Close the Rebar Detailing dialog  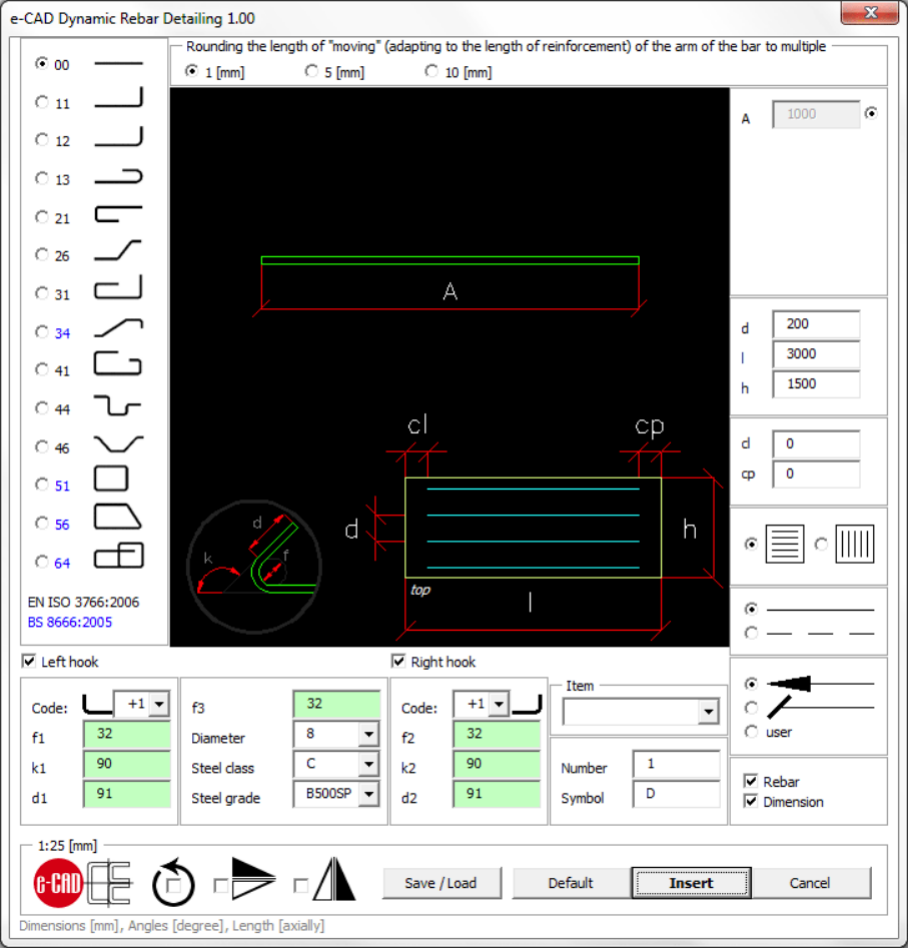coord(870,13)
